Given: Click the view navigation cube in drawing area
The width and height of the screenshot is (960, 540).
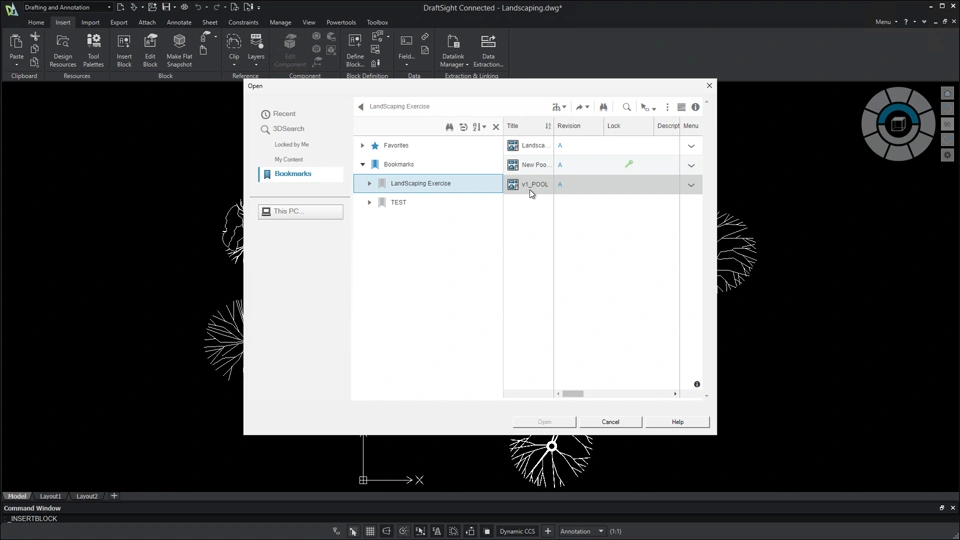Looking at the screenshot, I should (898, 124).
